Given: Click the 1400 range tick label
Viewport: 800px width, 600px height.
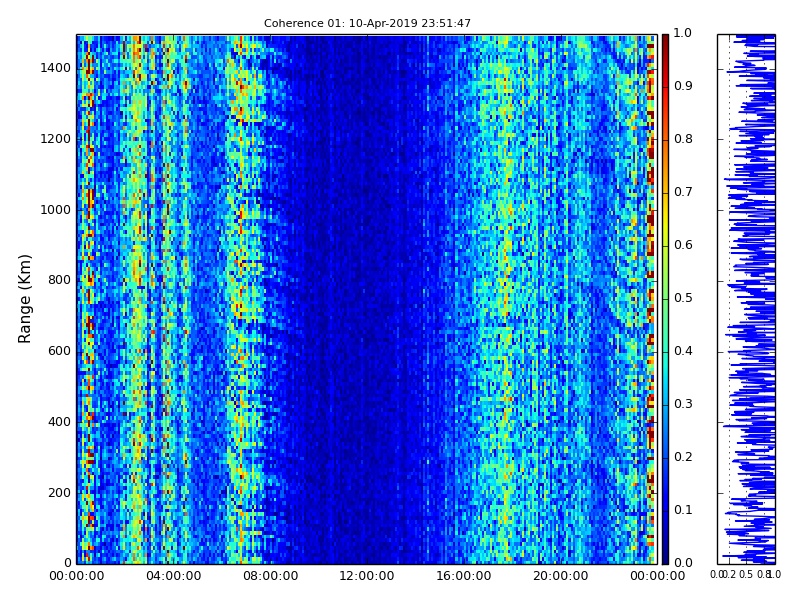Looking at the screenshot, I should (x=56, y=68).
